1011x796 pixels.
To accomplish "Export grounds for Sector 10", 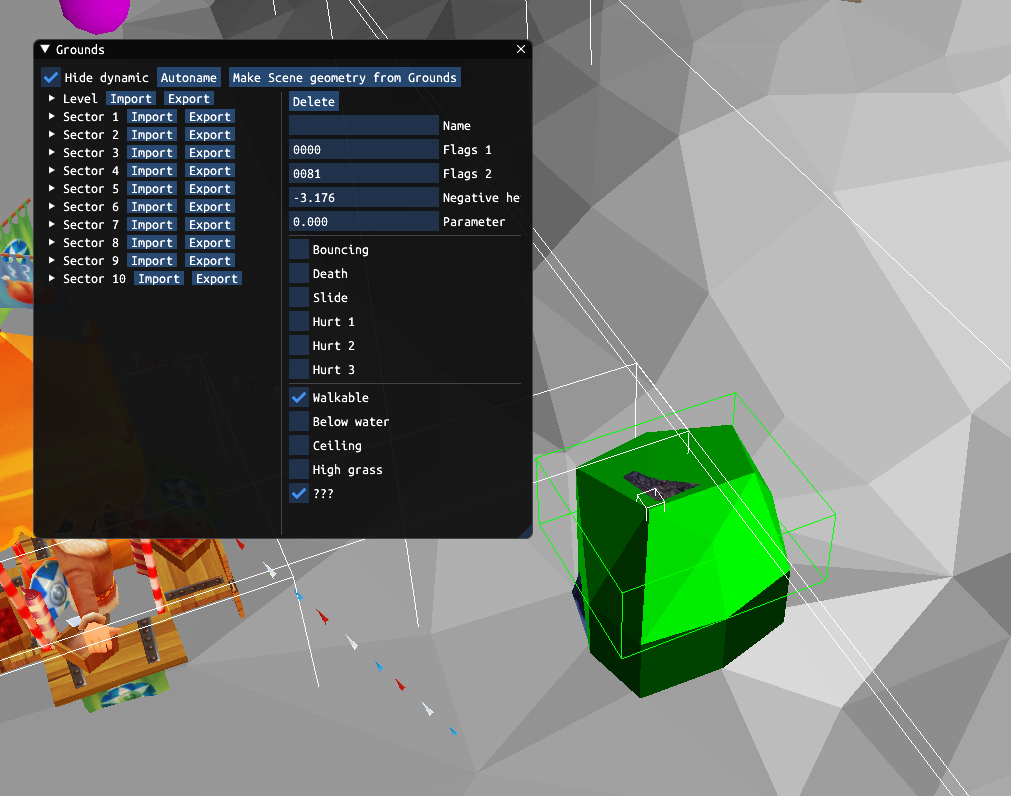I will (217, 279).
